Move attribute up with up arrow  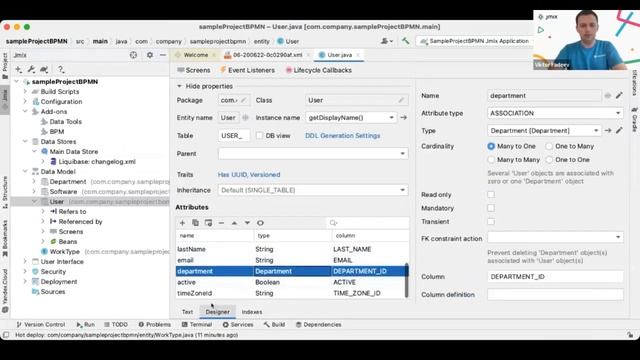[234, 223]
